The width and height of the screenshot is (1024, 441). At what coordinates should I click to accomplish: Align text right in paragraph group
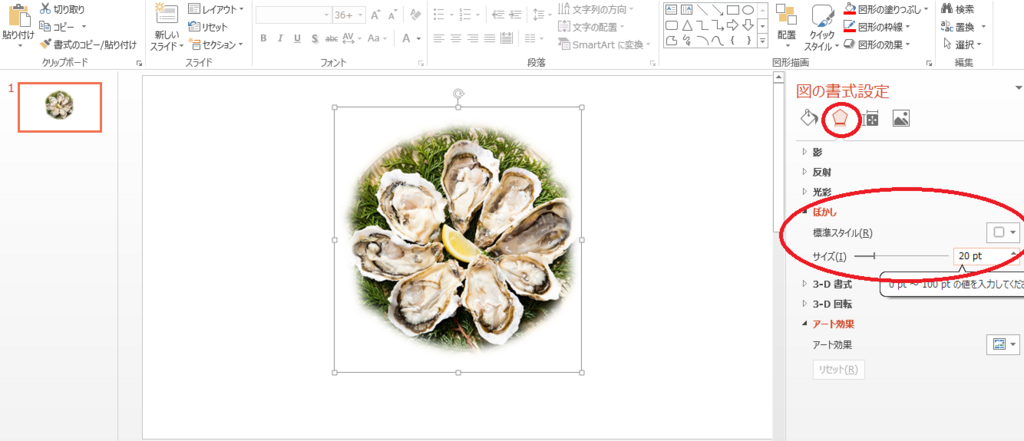coord(472,39)
